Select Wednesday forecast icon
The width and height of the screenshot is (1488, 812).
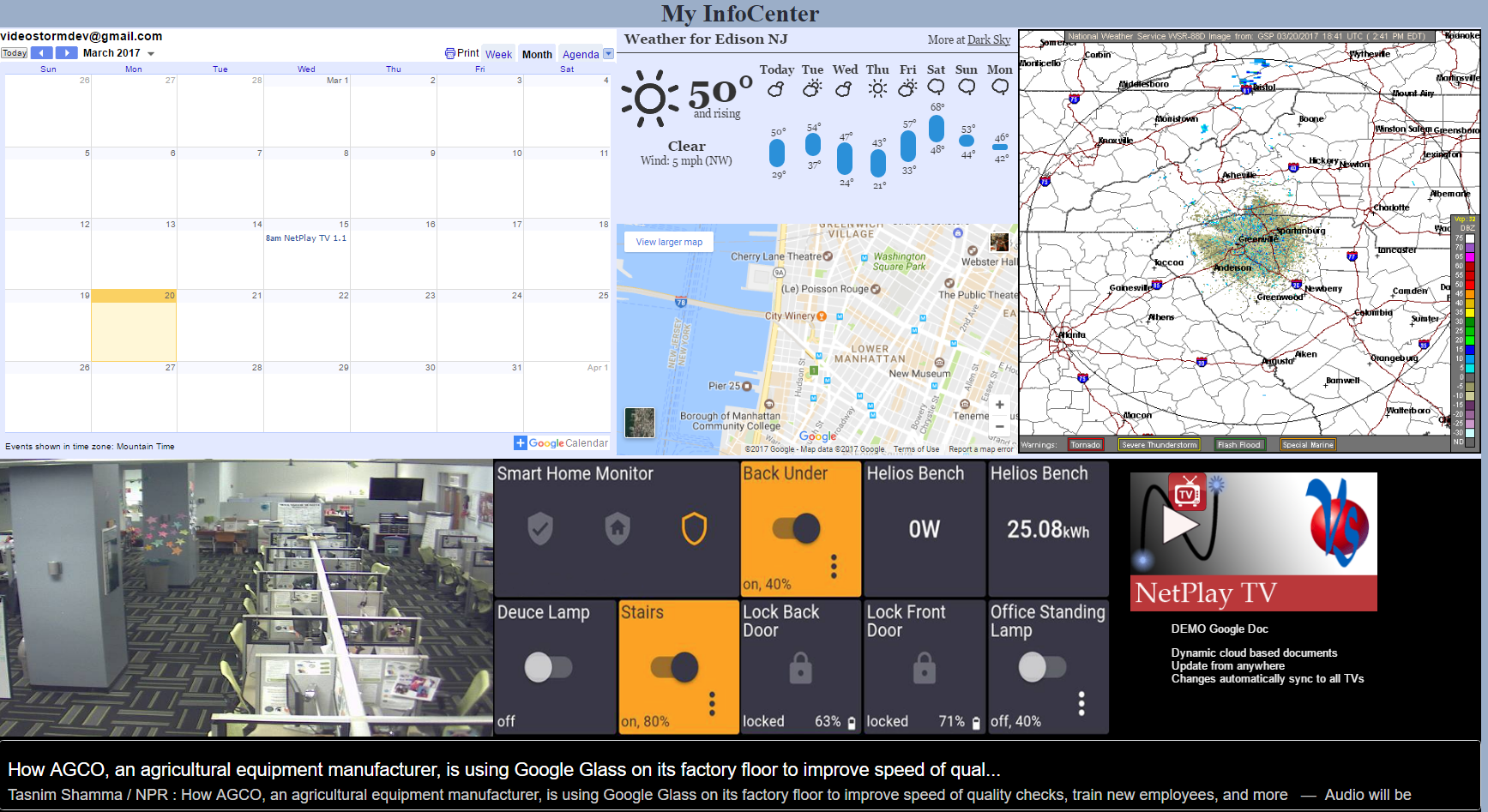point(844,88)
